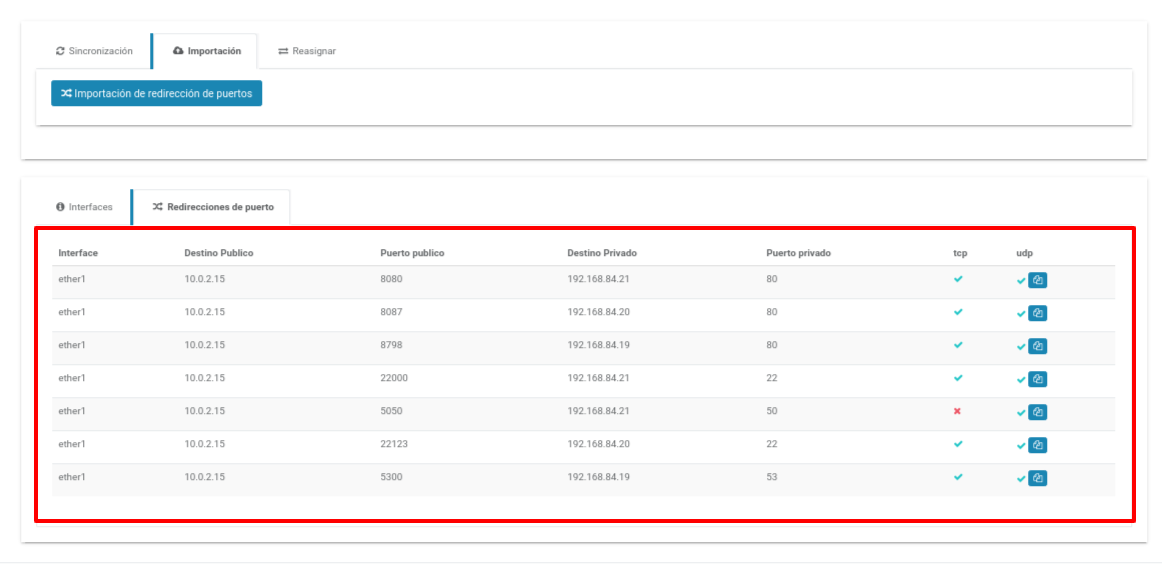Click the copy button in the 8080 port row
Viewport: 1162px width, 564px height.
pos(1038,280)
